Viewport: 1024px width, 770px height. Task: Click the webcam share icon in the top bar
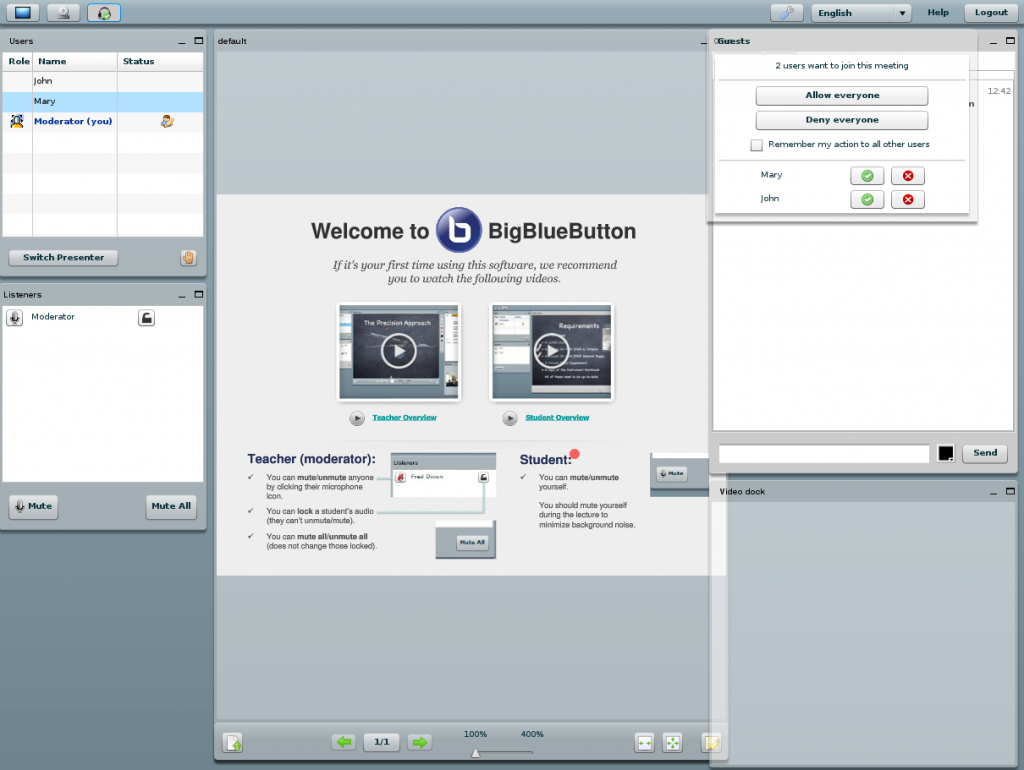coord(63,12)
